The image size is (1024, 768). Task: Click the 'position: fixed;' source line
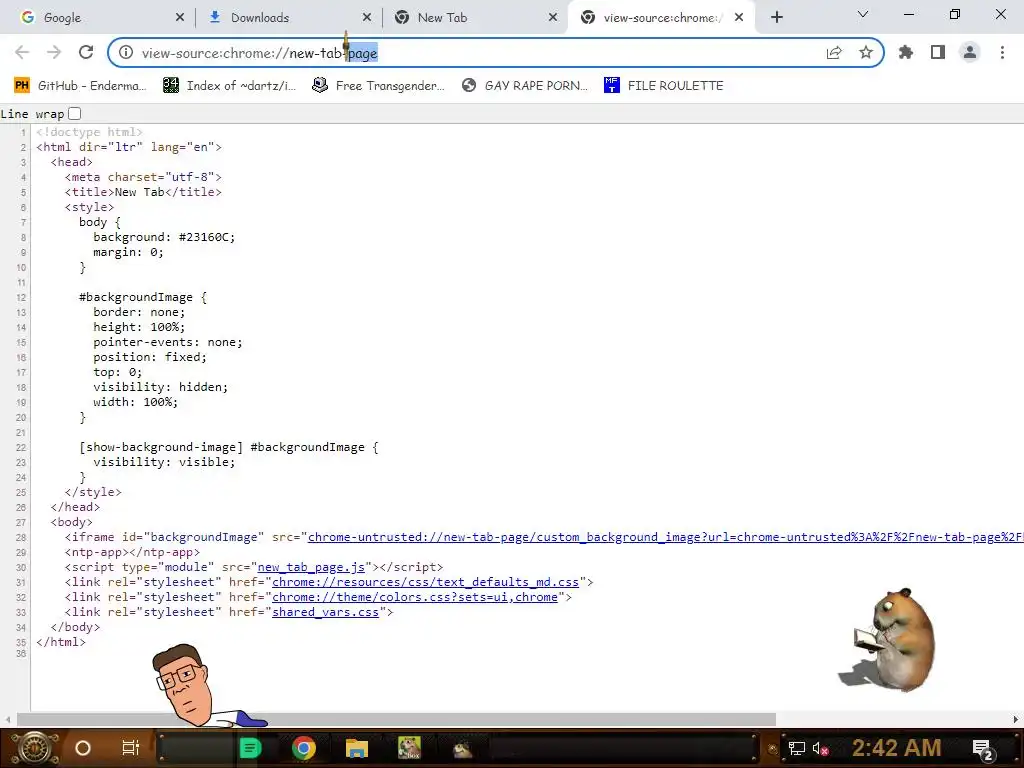[150, 357]
